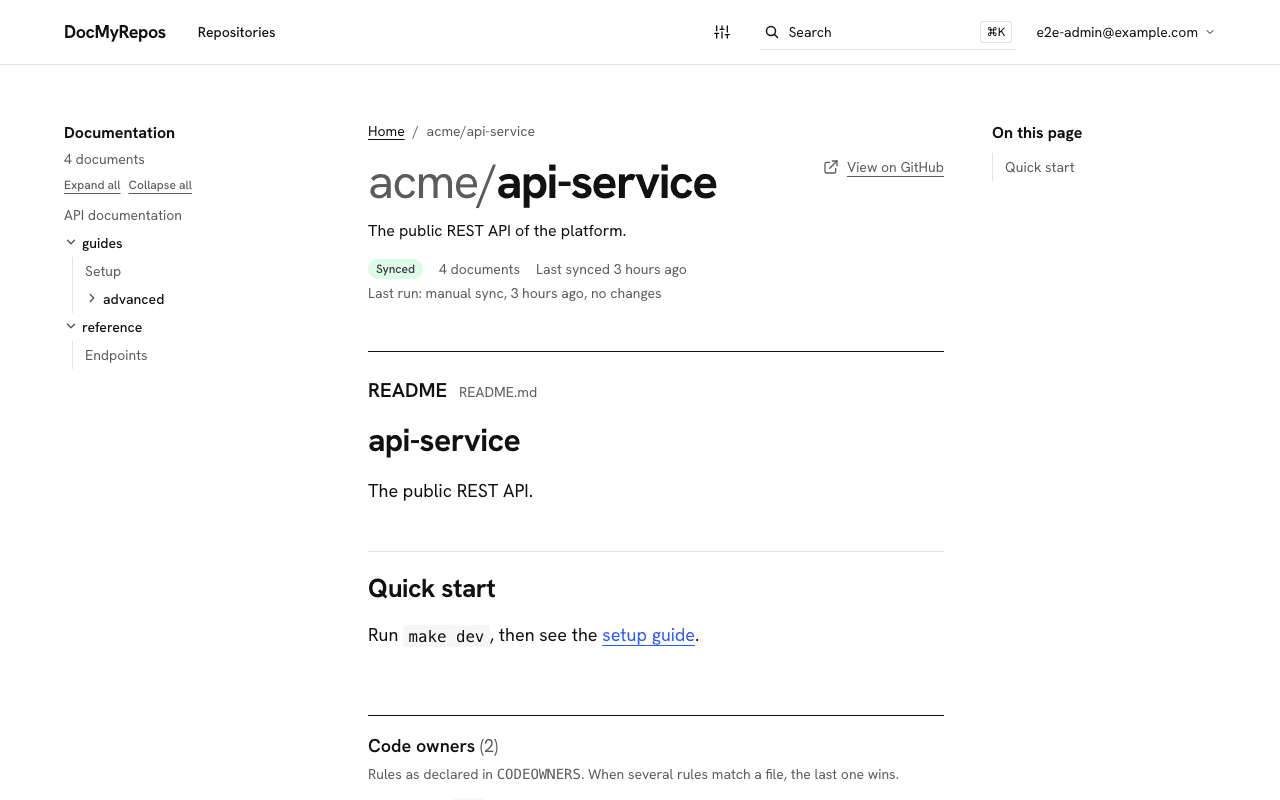Click the README section heading

407,390
